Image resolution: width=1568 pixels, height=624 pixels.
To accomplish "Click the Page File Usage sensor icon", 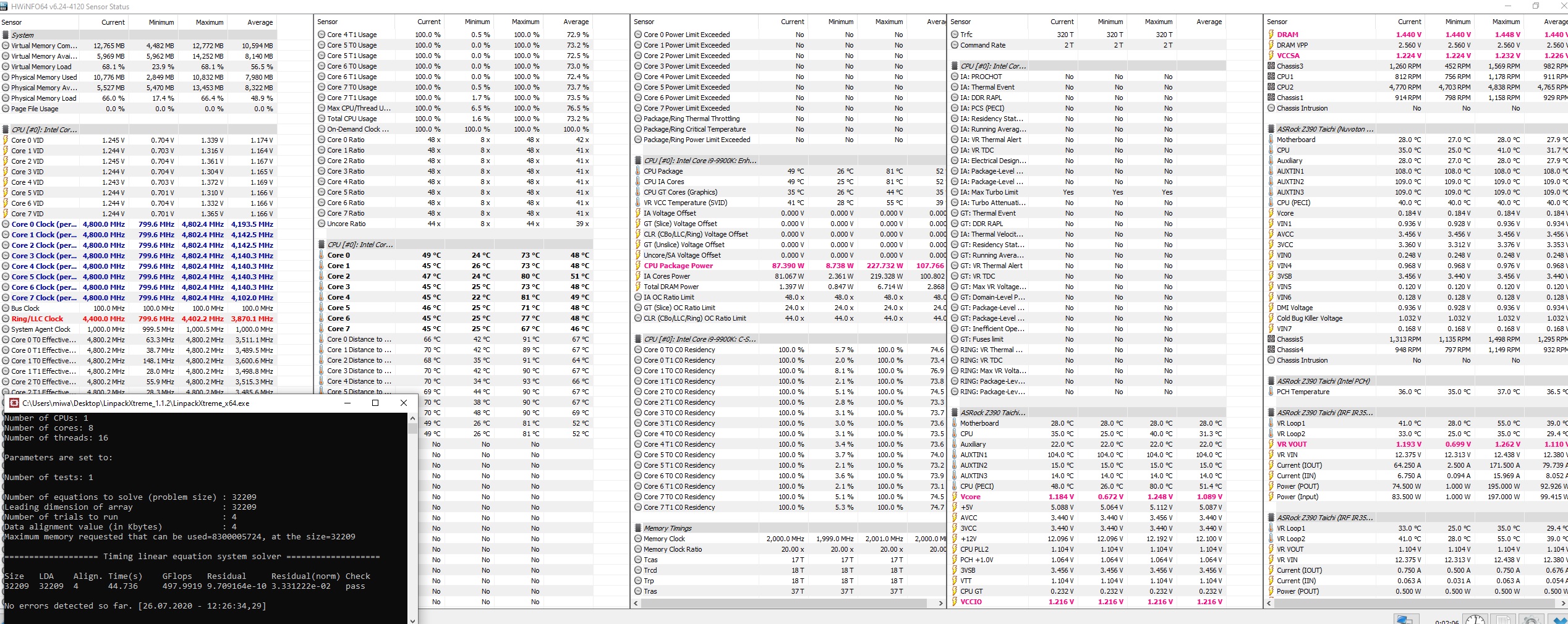I will coord(6,109).
